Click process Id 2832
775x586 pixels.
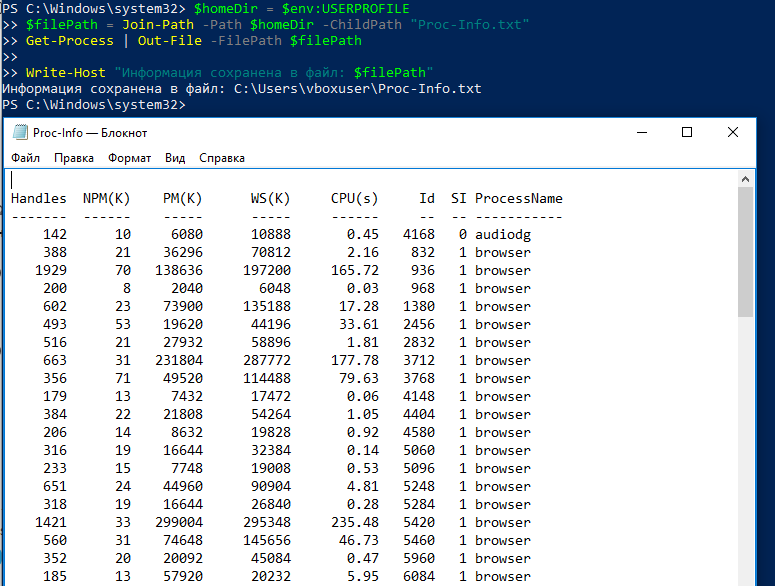tap(419, 342)
